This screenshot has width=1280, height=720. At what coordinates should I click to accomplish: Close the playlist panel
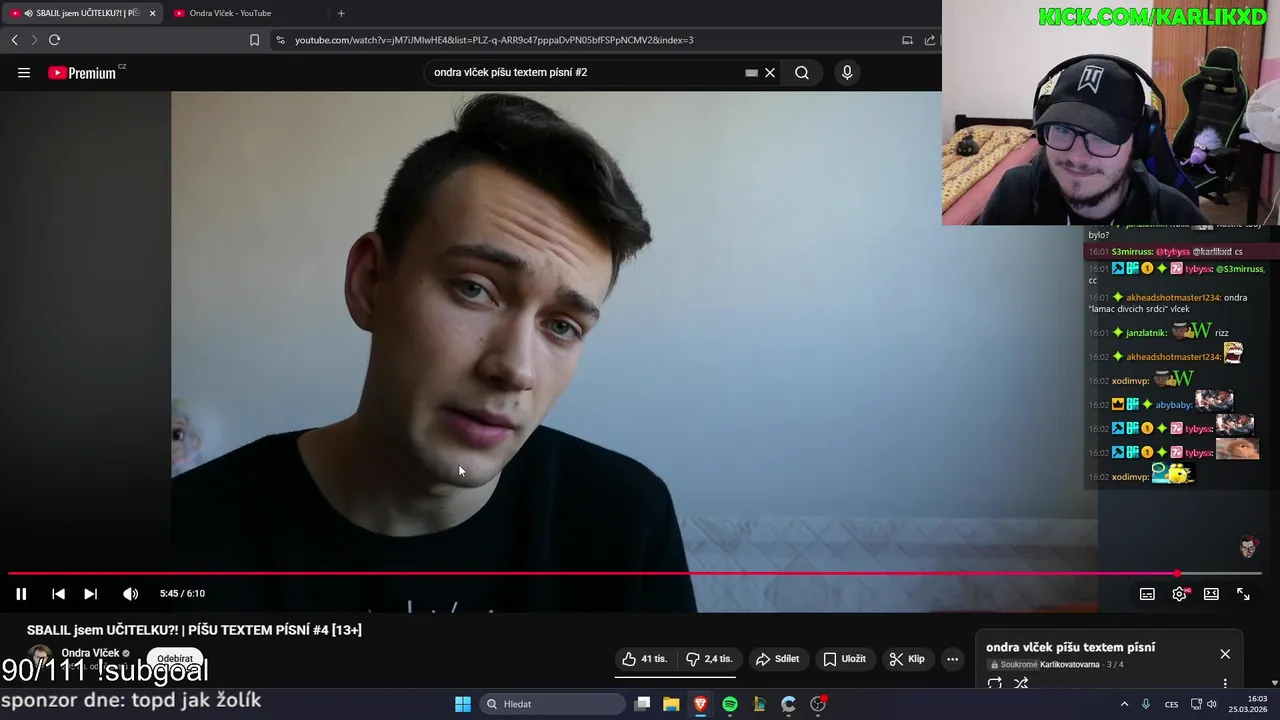pos(1225,654)
